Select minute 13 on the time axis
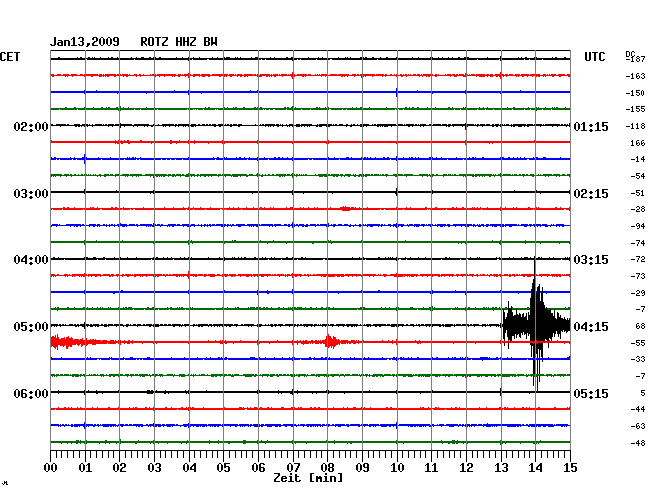This screenshot has height=494, width=650. 501,467
